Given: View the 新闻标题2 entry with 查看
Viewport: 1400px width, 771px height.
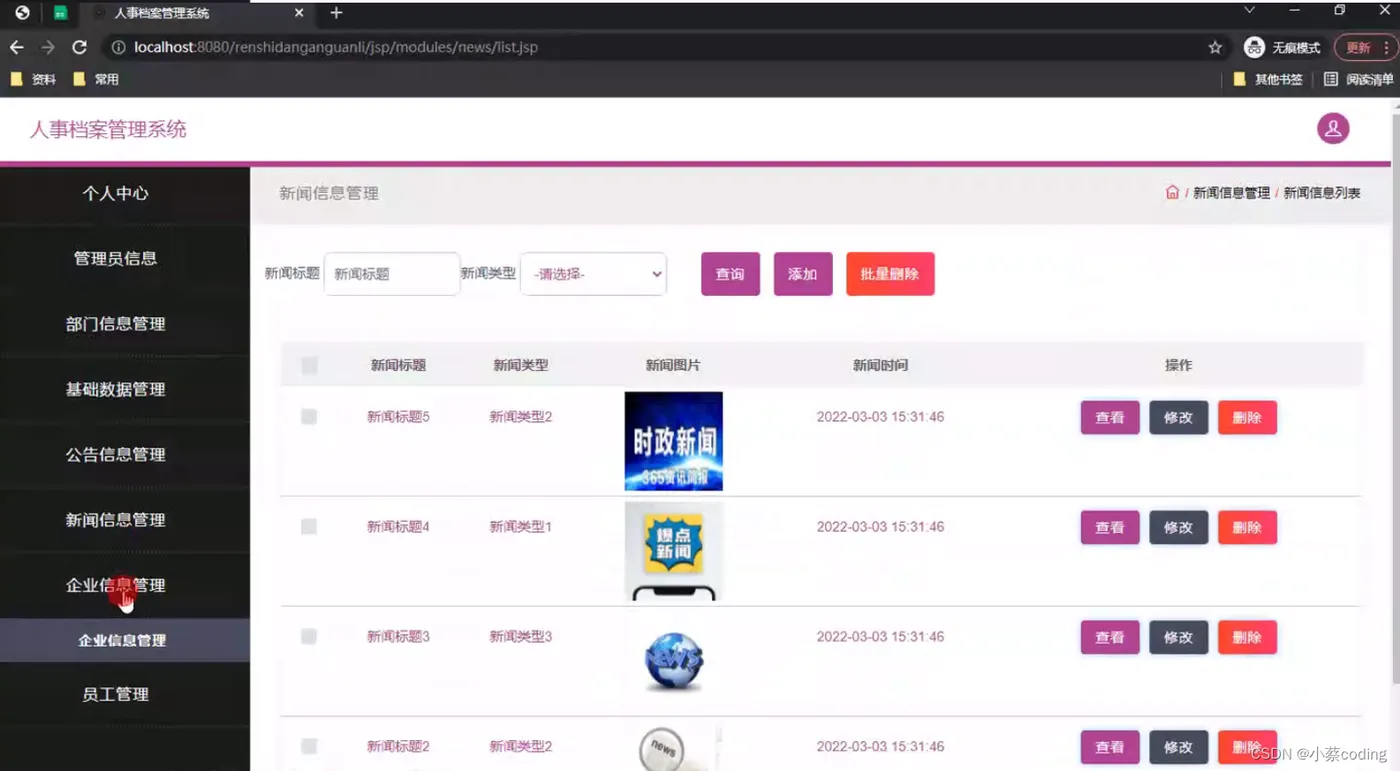Looking at the screenshot, I should click(x=1110, y=747).
